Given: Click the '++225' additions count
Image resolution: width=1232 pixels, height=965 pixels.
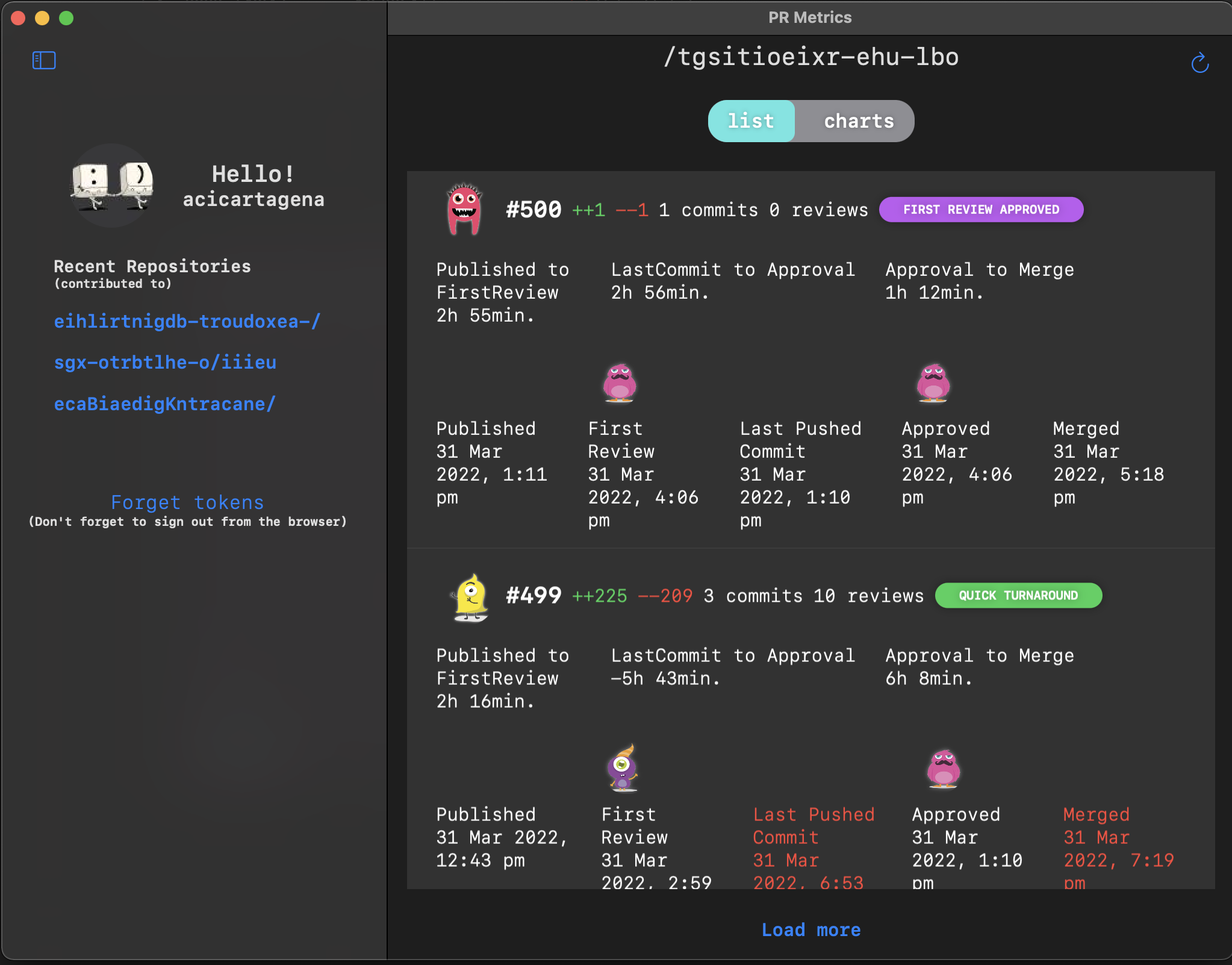Looking at the screenshot, I should [x=599, y=596].
